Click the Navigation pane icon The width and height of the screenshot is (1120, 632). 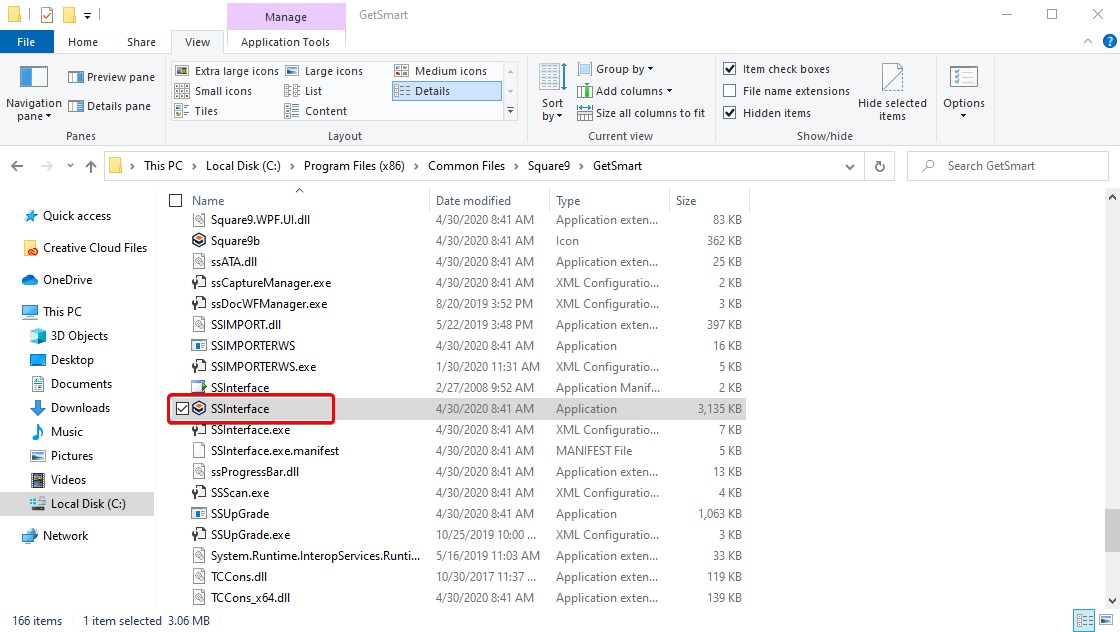coord(34,79)
